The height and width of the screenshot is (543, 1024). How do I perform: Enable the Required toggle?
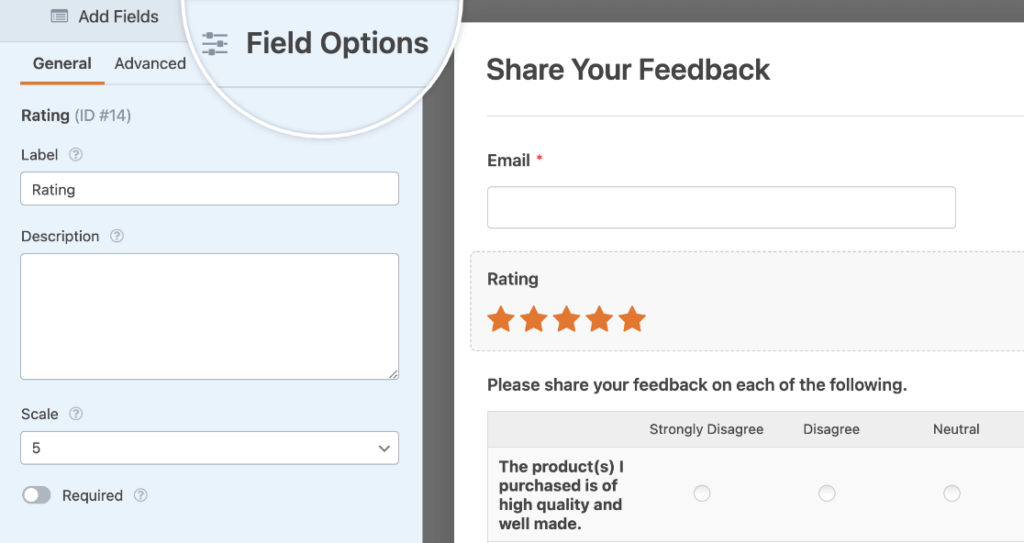pyautogui.click(x=36, y=496)
